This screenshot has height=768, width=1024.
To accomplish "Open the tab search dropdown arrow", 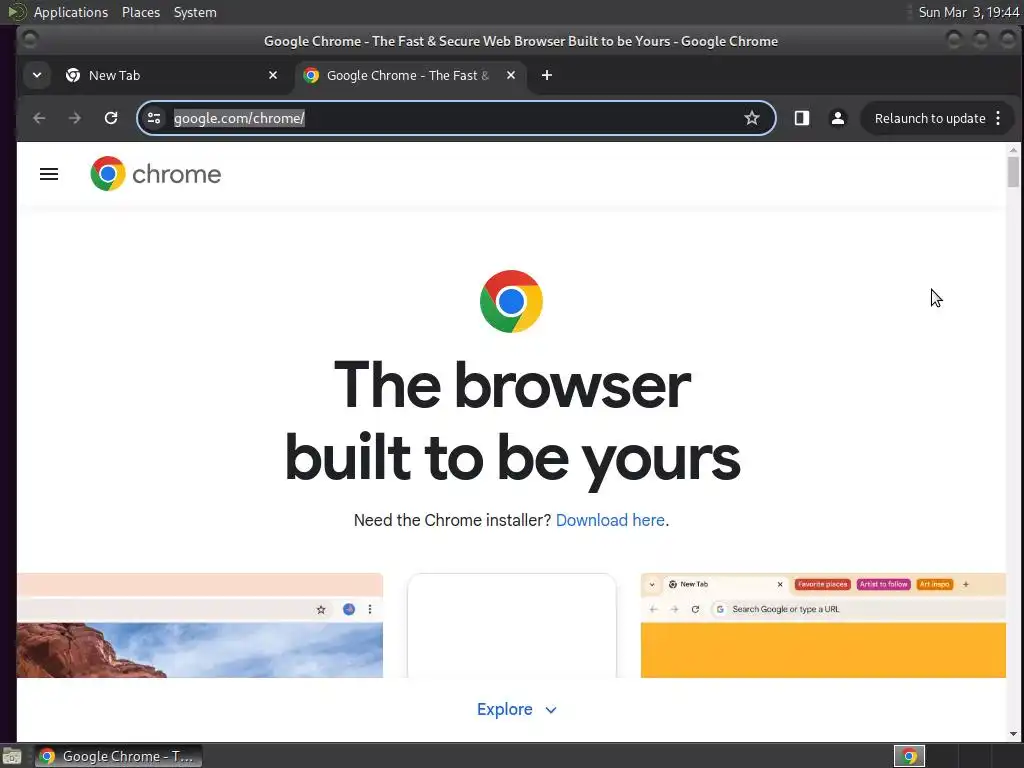I will point(37,75).
